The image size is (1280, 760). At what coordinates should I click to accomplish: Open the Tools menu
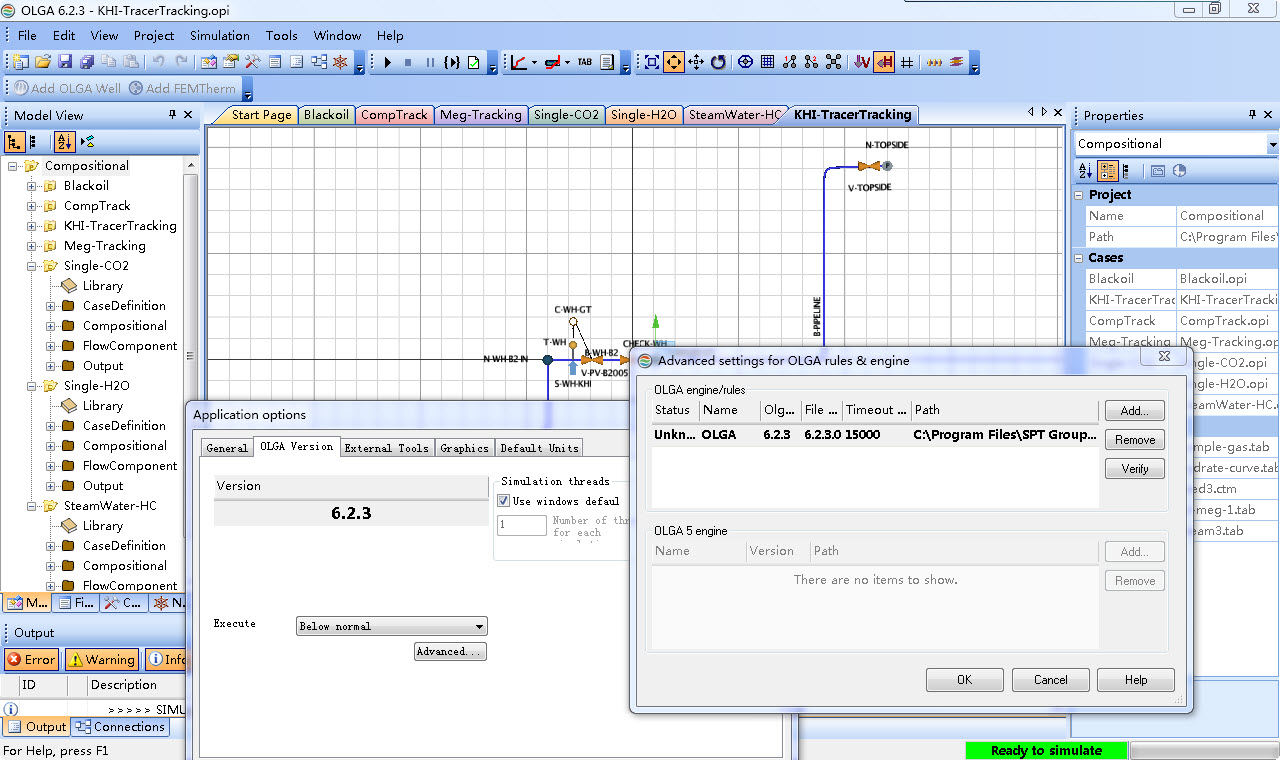282,35
